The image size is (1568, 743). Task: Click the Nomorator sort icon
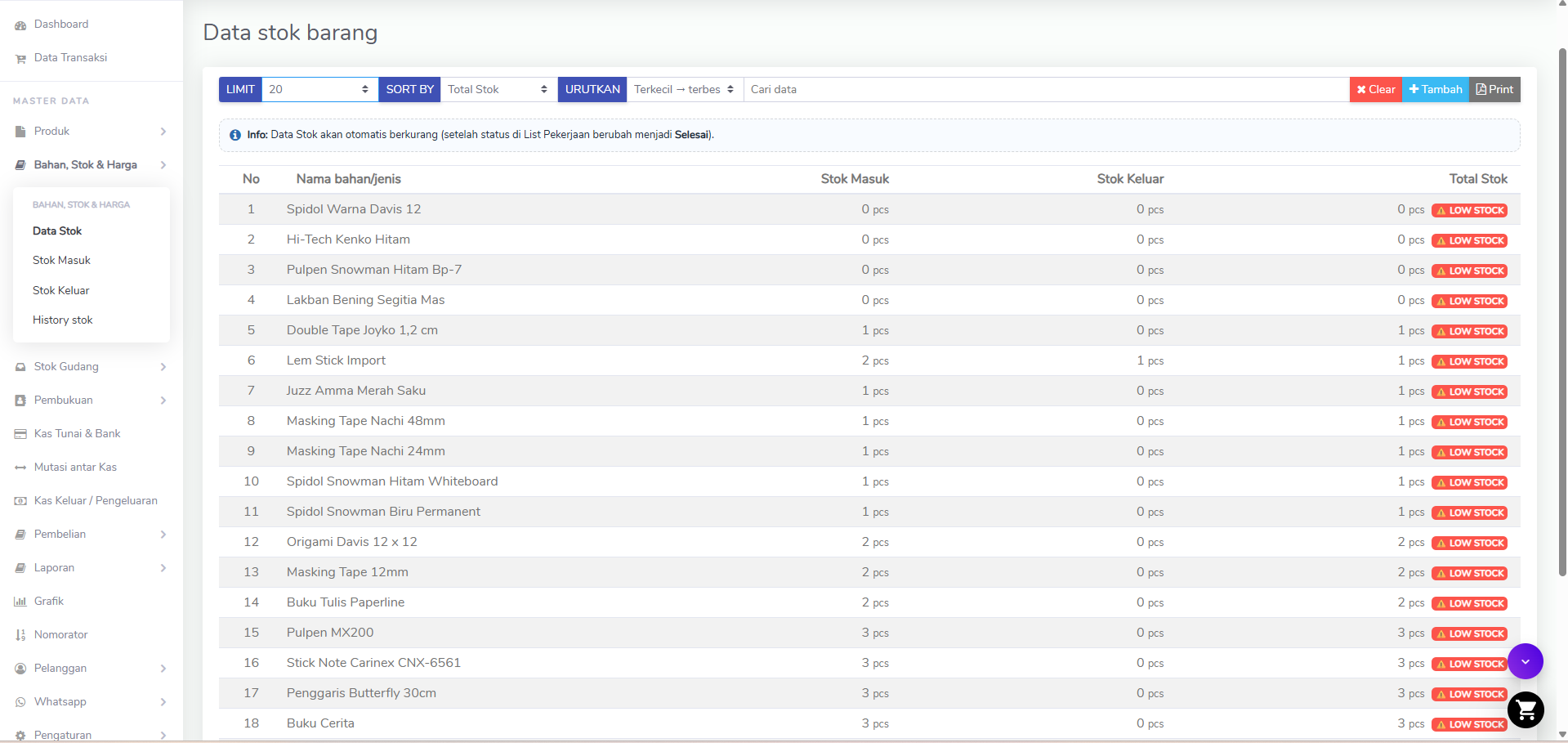point(20,635)
